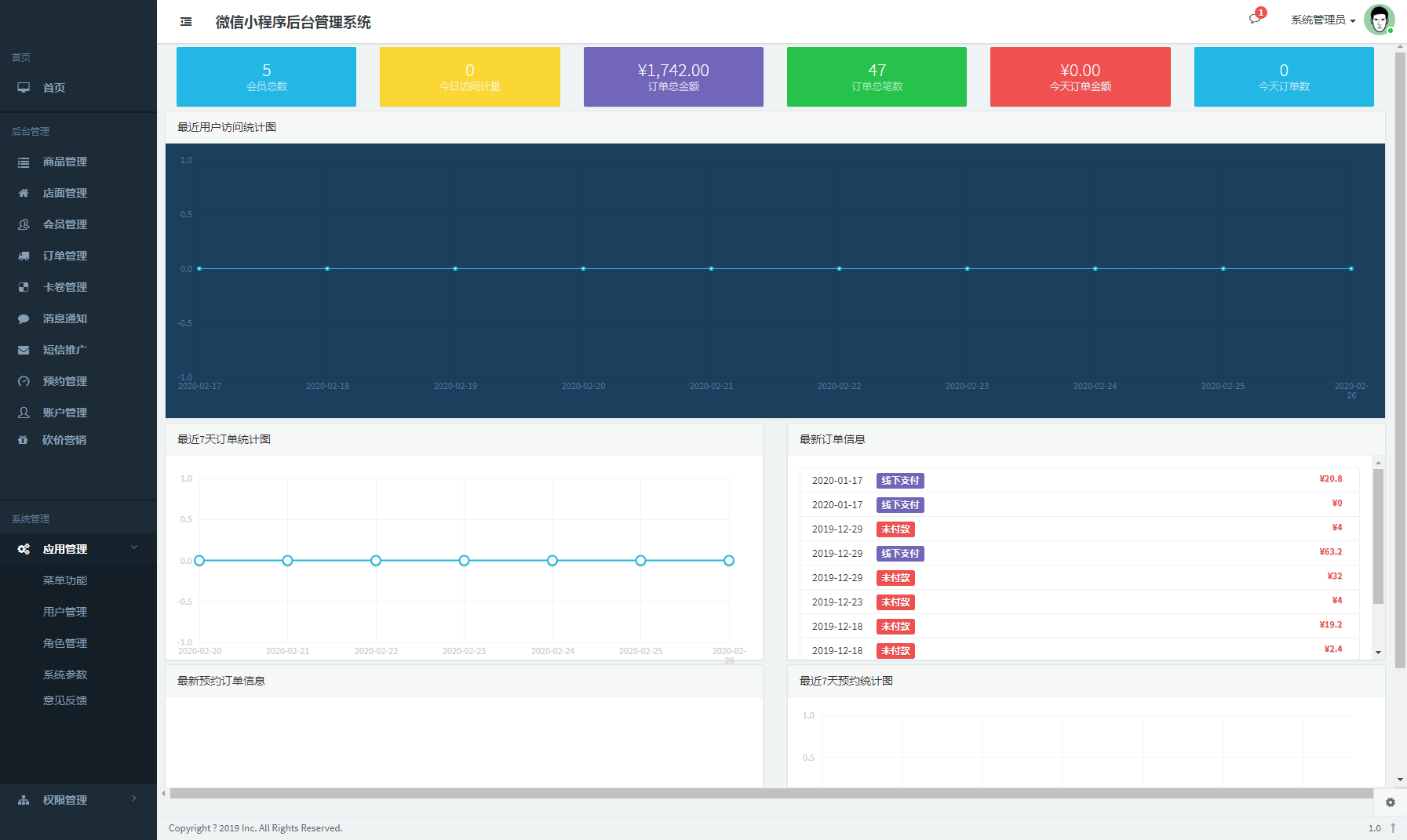The image size is (1407, 840).
Task: Click the 权限管理 sitemap icon
Action: (x=24, y=800)
